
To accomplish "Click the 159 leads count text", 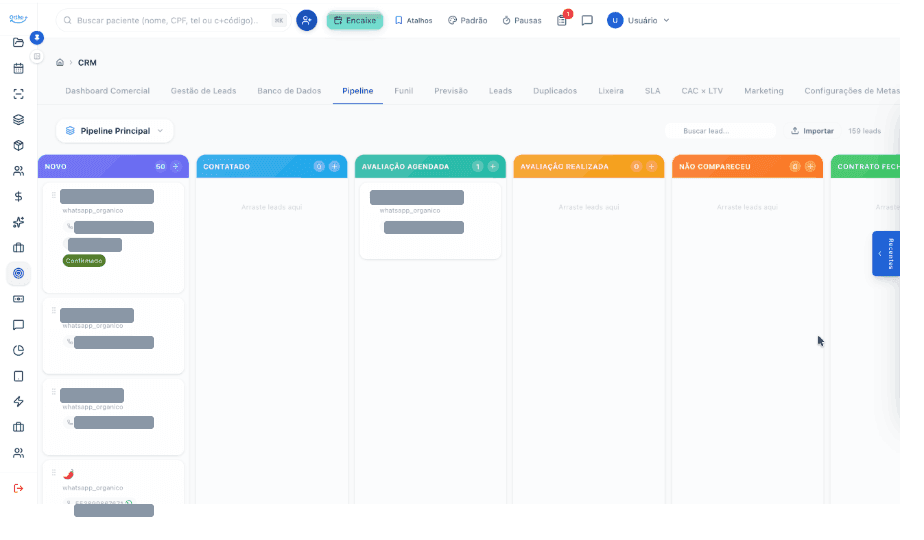I will (864, 131).
